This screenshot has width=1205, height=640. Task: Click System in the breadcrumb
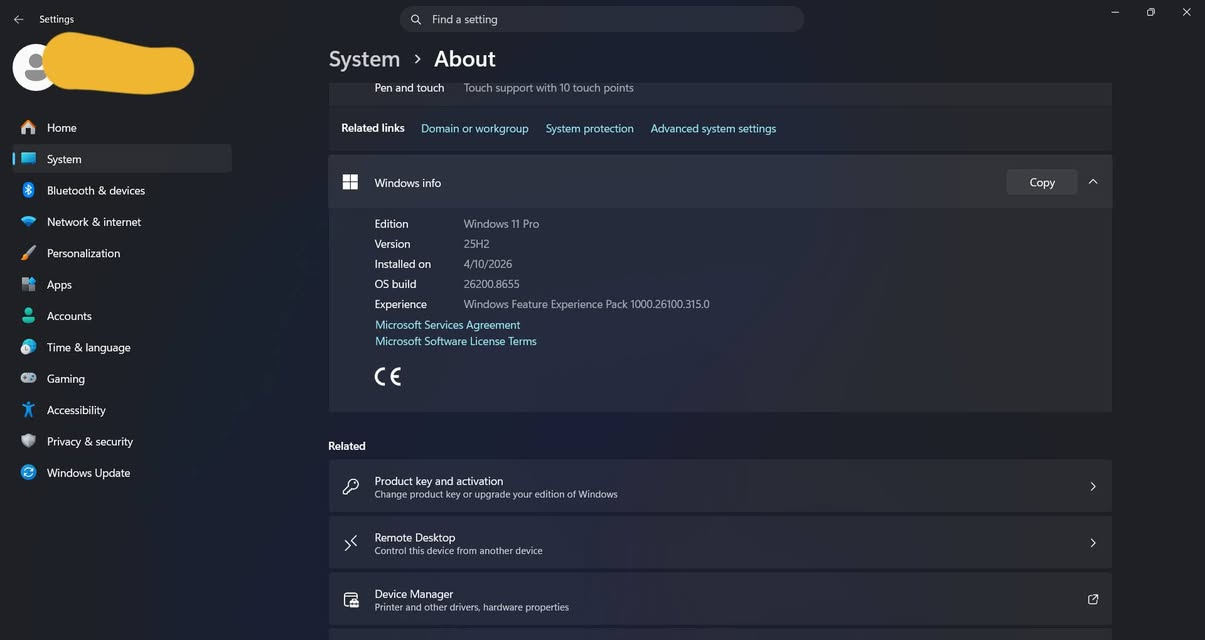pos(364,59)
